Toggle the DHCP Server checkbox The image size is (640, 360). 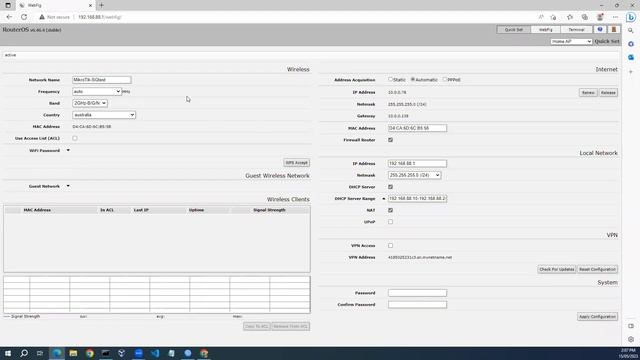point(391,187)
